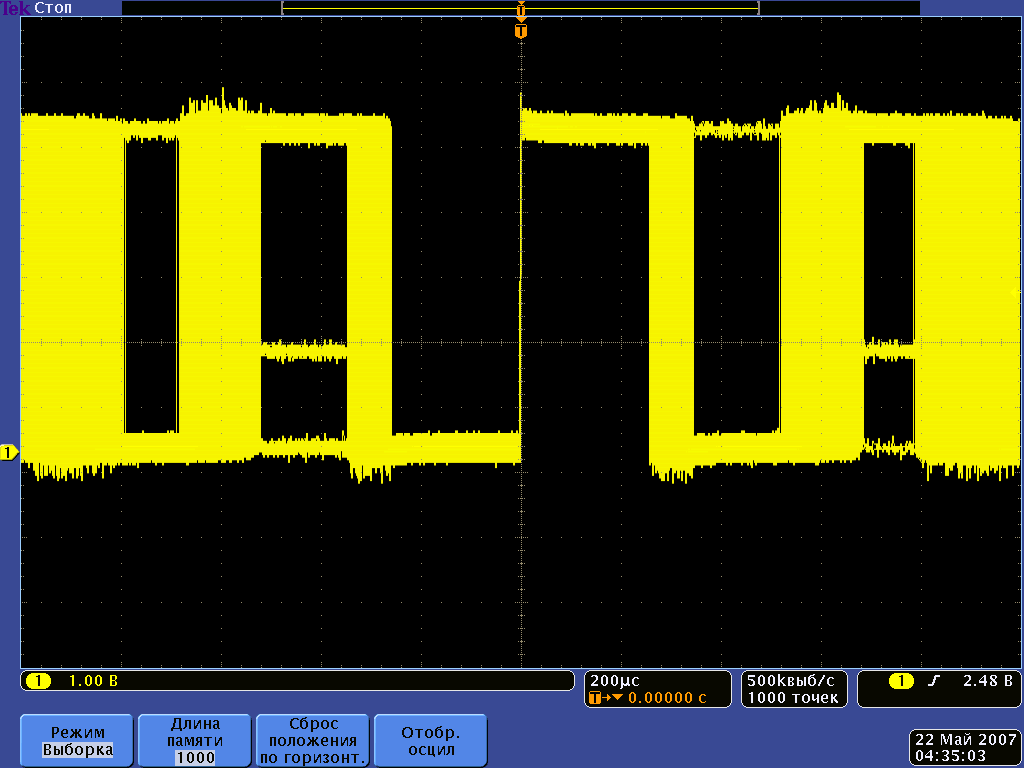The width and height of the screenshot is (1024, 768).
Task: Click the 1.00 В vertical scale readout
Action: 93,681
